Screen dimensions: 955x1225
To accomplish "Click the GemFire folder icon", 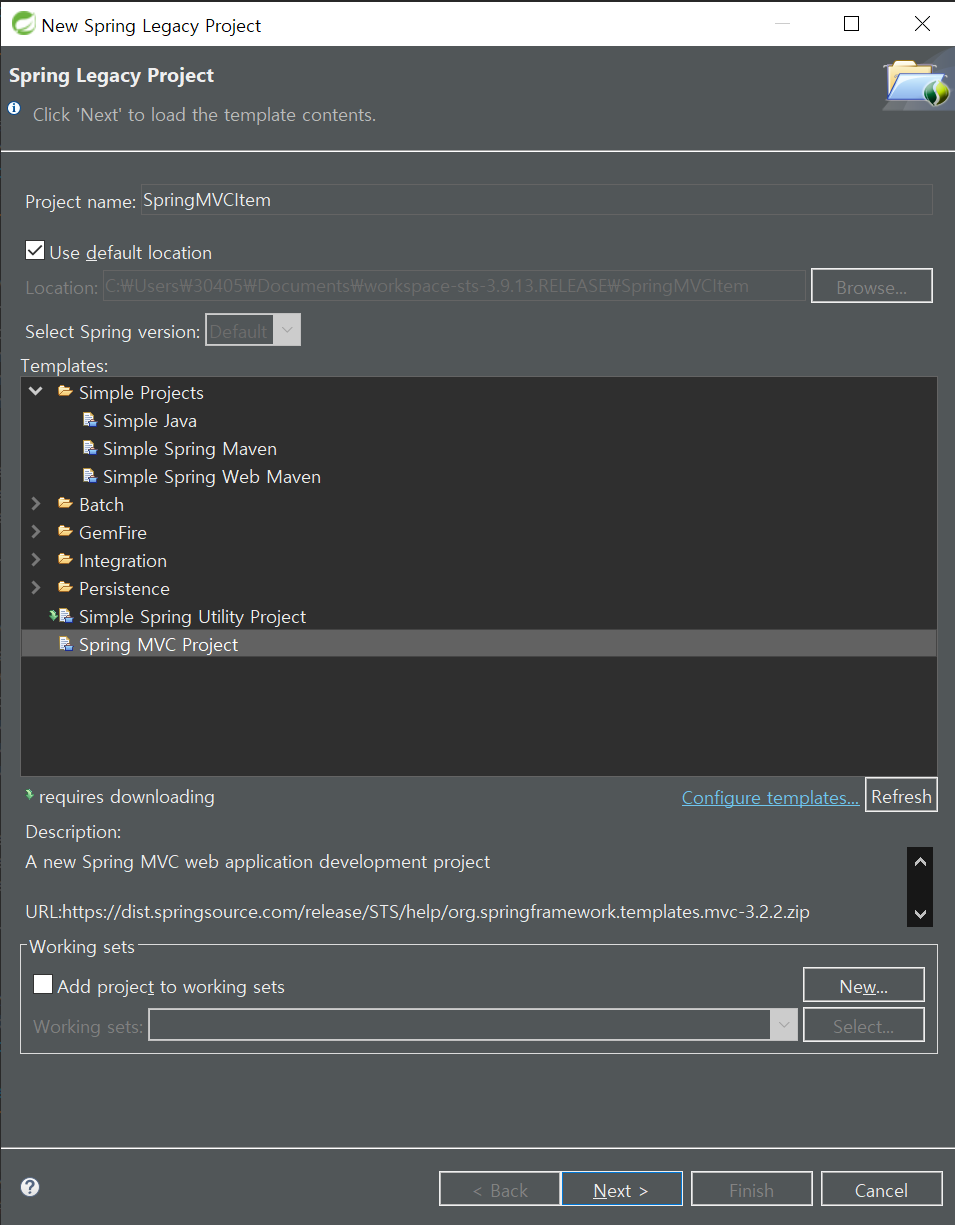I will (65, 532).
